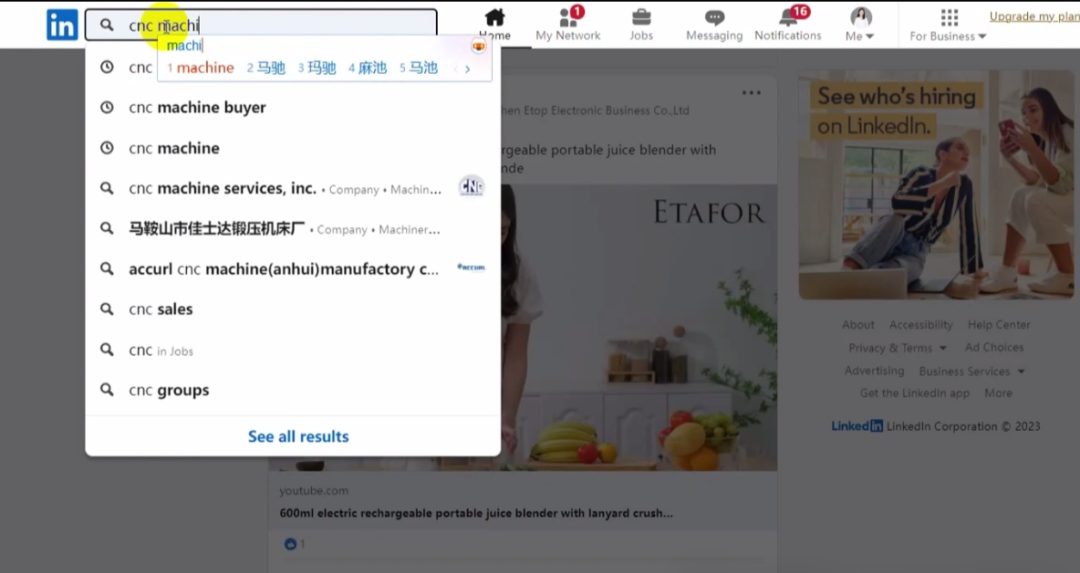Open the Home icon in navigation

coord(495,17)
